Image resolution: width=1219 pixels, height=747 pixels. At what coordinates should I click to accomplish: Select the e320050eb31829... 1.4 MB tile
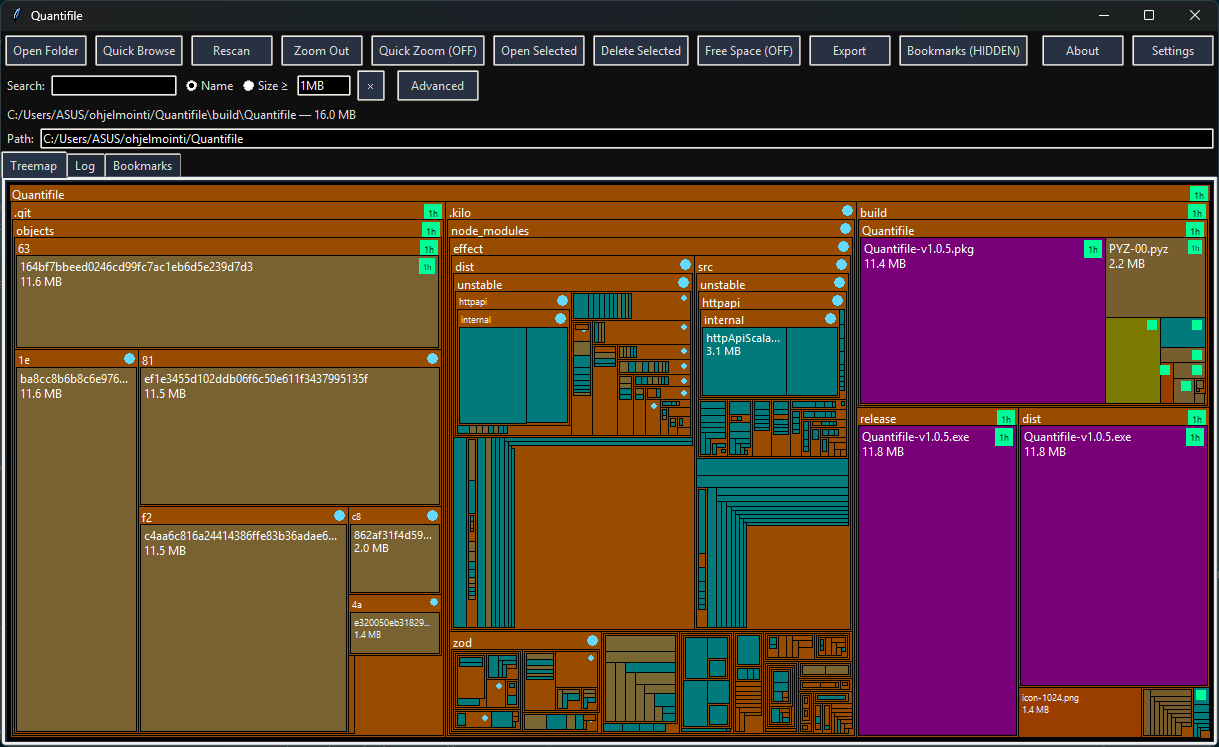(x=394, y=633)
